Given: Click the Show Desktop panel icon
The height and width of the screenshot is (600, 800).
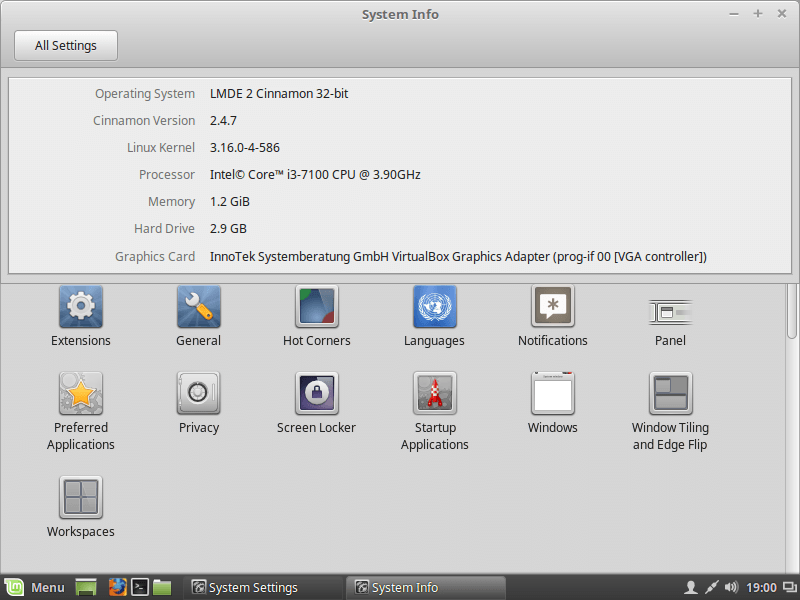Looking at the screenshot, I should 86,587.
